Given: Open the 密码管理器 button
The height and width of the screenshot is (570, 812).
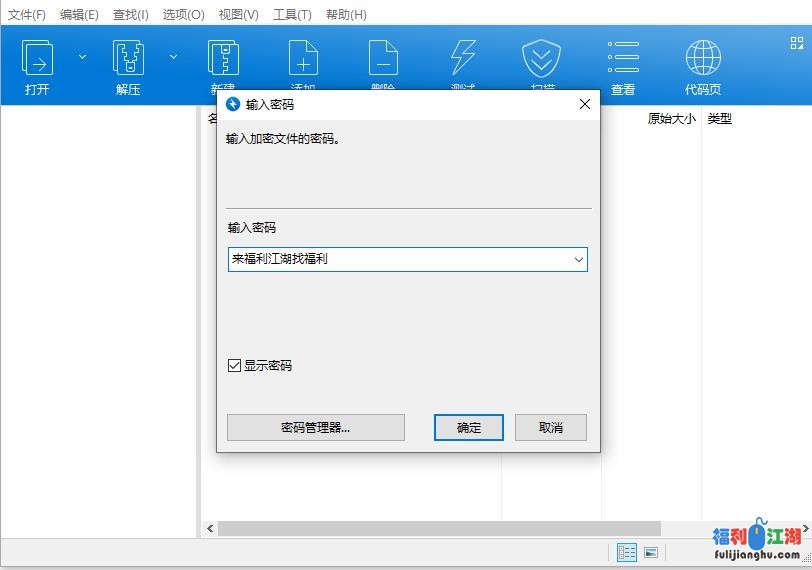Looking at the screenshot, I should (315, 427).
